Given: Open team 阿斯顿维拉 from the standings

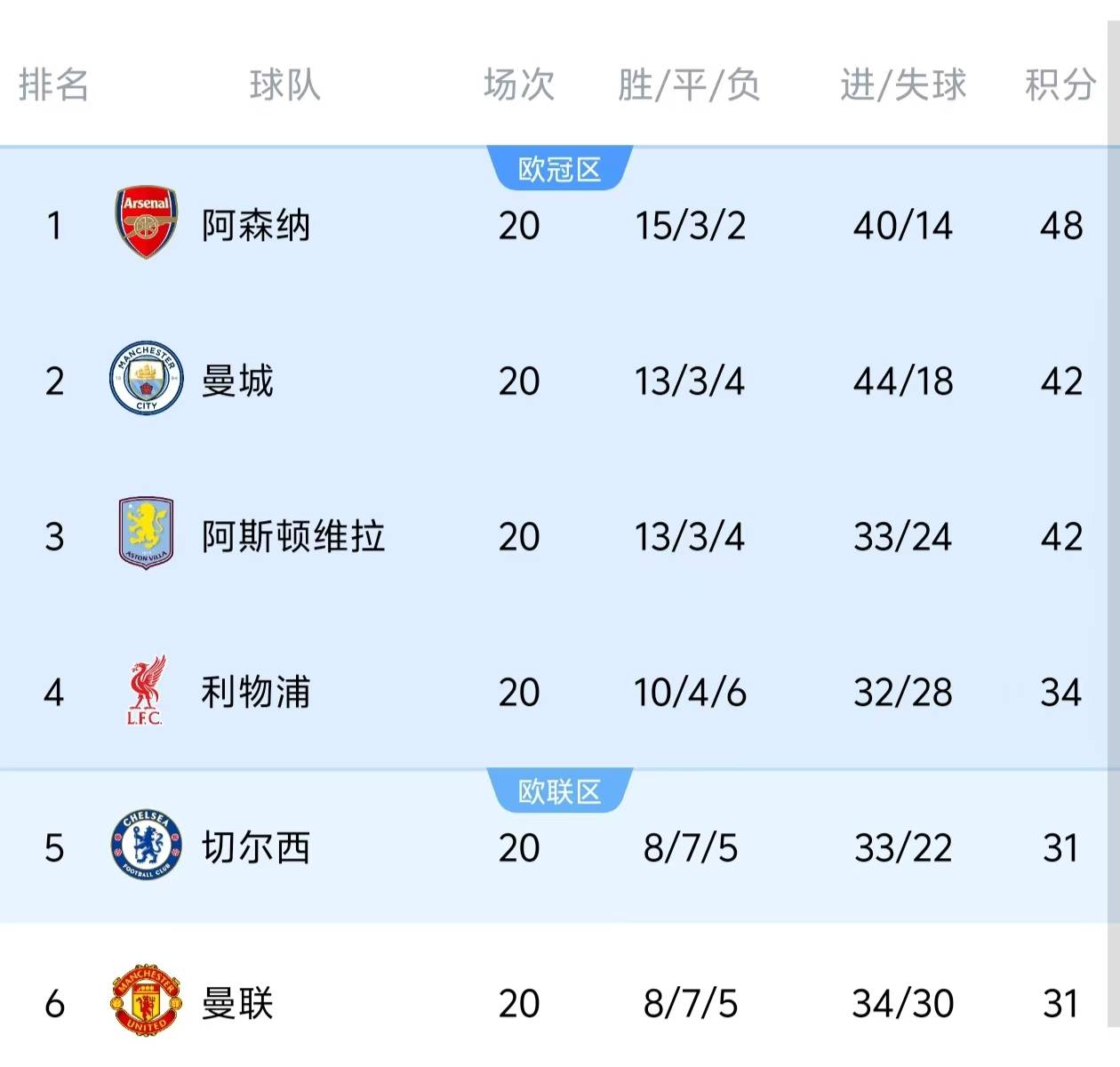Looking at the screenshot, I should tap(293, 536).
